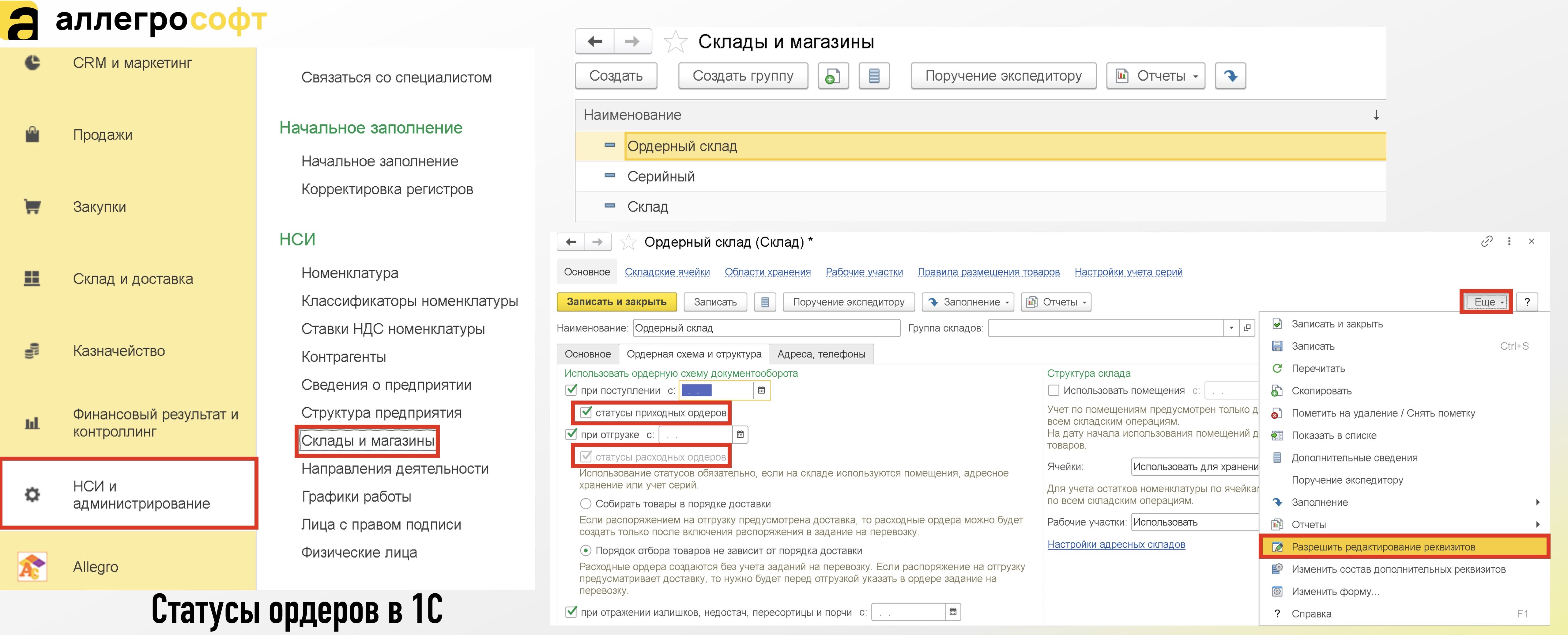
Task: Open help with the ? button
Action: click(1527, 302)
